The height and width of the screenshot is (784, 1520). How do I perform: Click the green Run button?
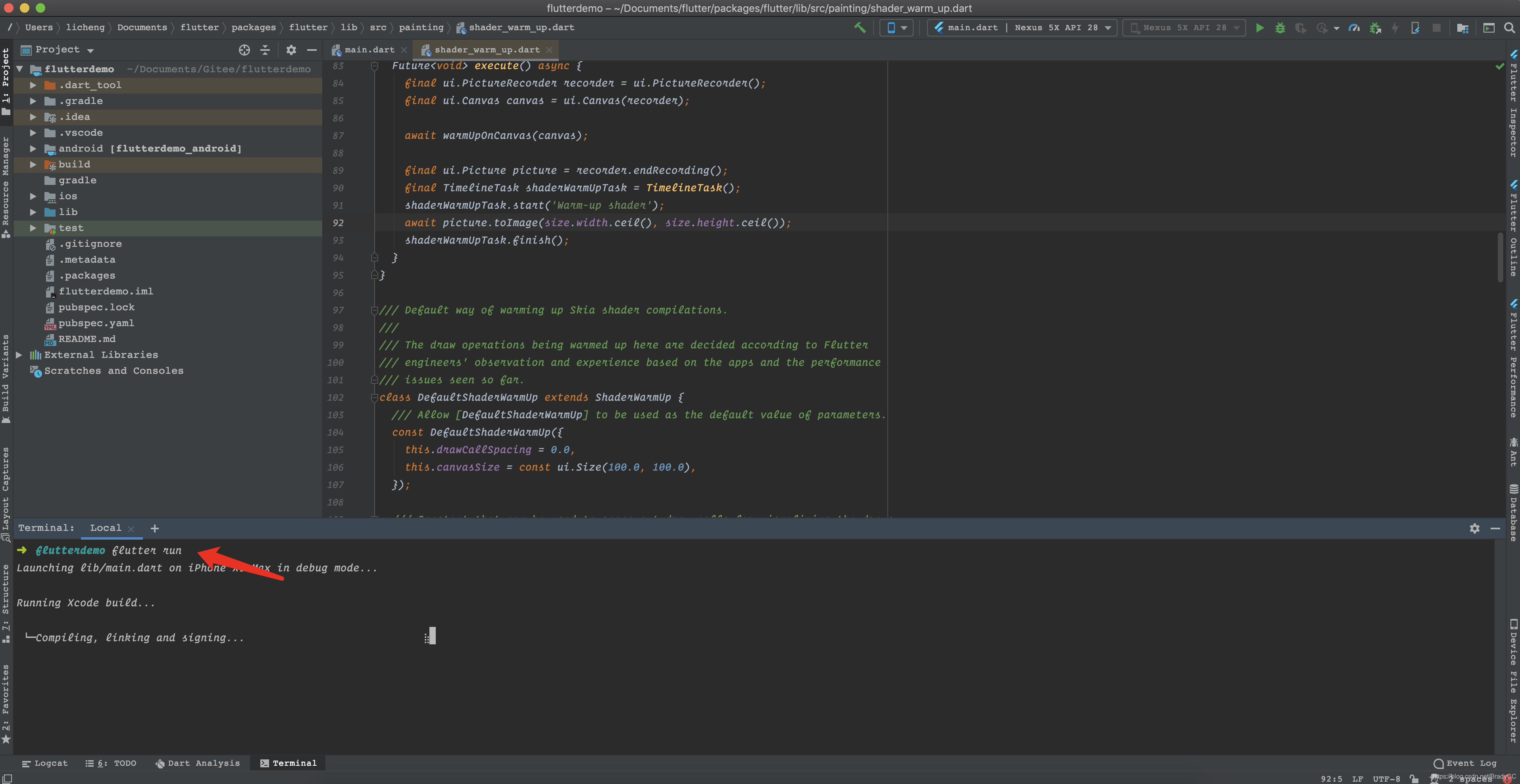1259,28
